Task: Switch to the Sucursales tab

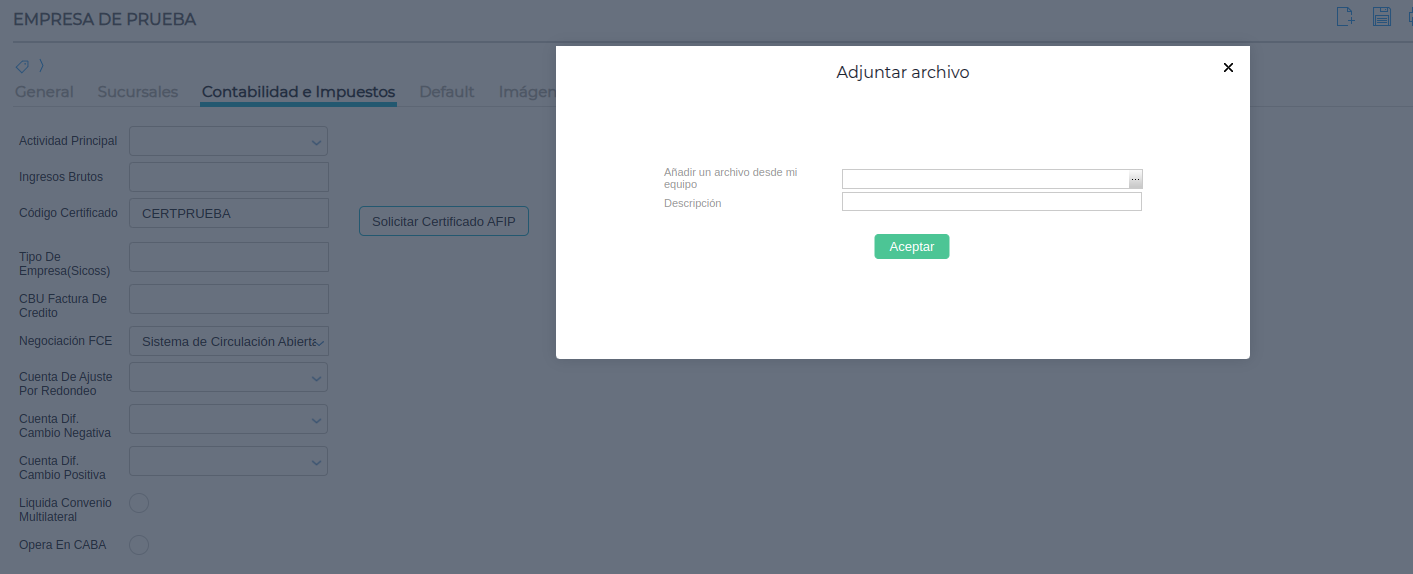Action: [x=138, y=92]
